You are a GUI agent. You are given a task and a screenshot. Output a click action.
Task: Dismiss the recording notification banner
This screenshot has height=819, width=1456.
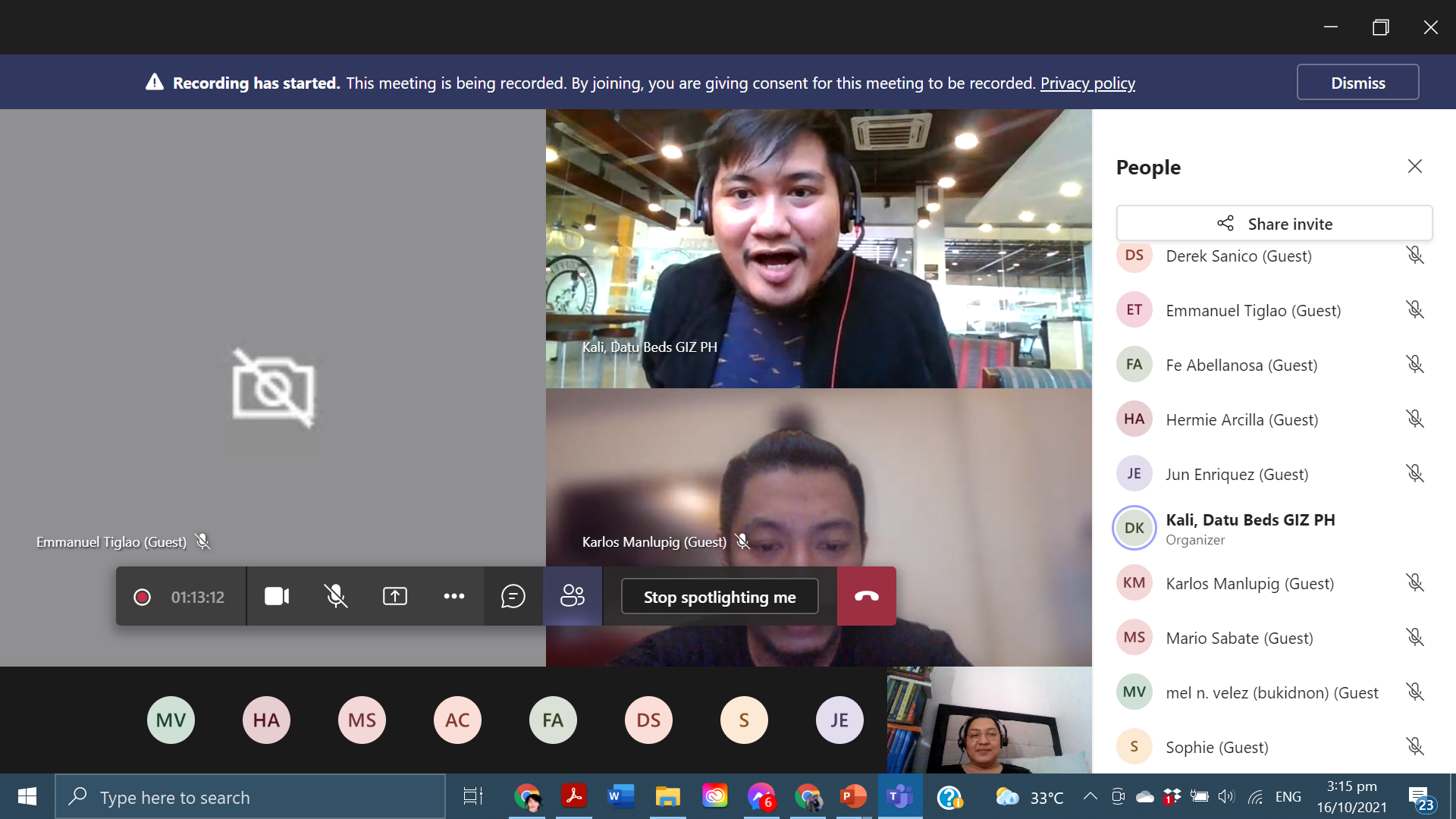click(1357, 83)
